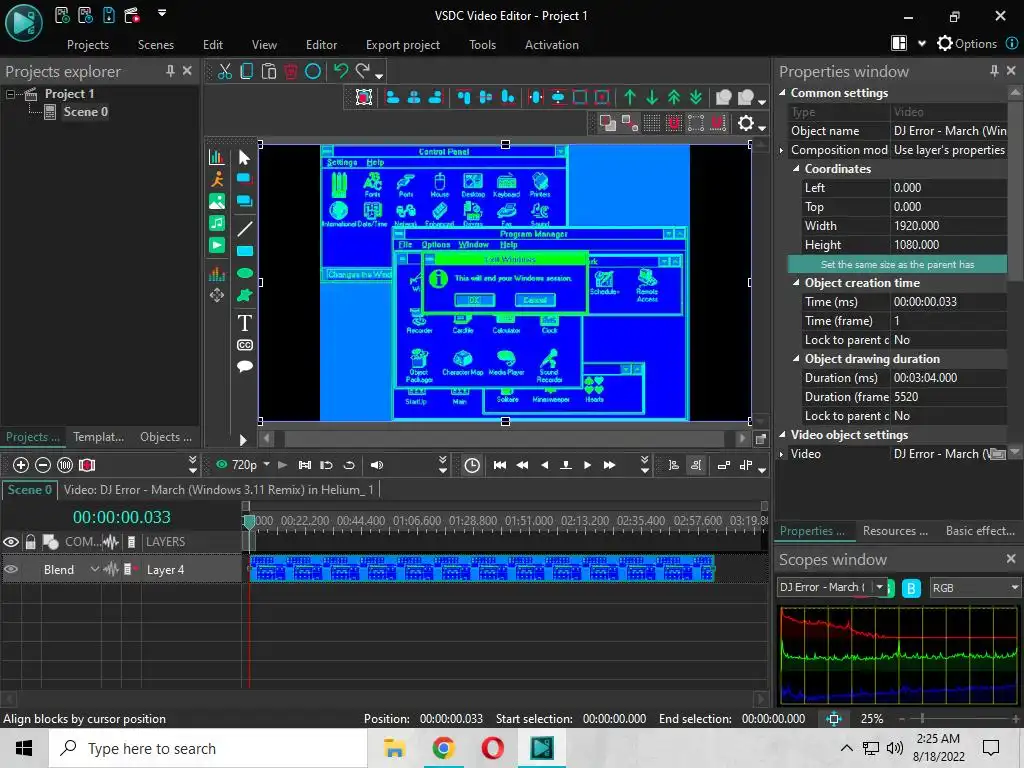This screenshot has width=1024, height=768.
Task: Select the movement arrows tool icon
Action: 217,295
